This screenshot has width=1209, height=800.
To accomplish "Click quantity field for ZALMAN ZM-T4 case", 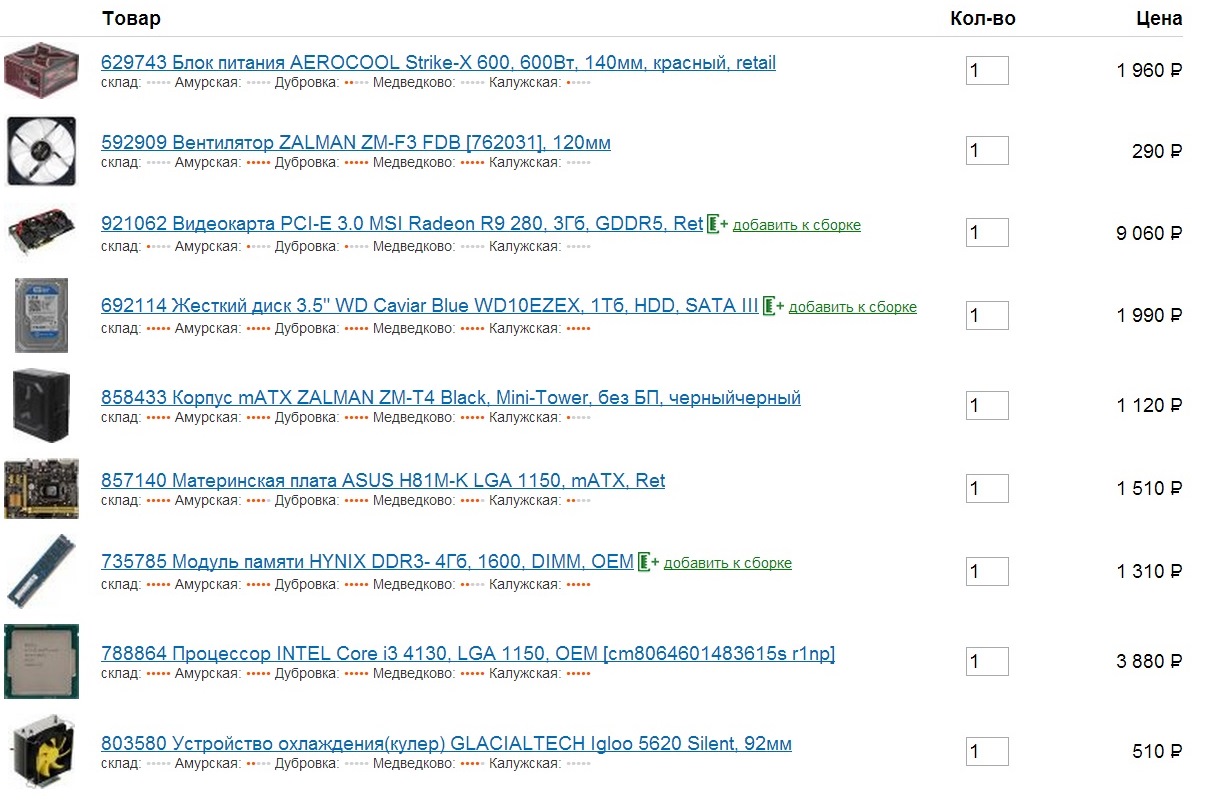I will coord(987,405).
